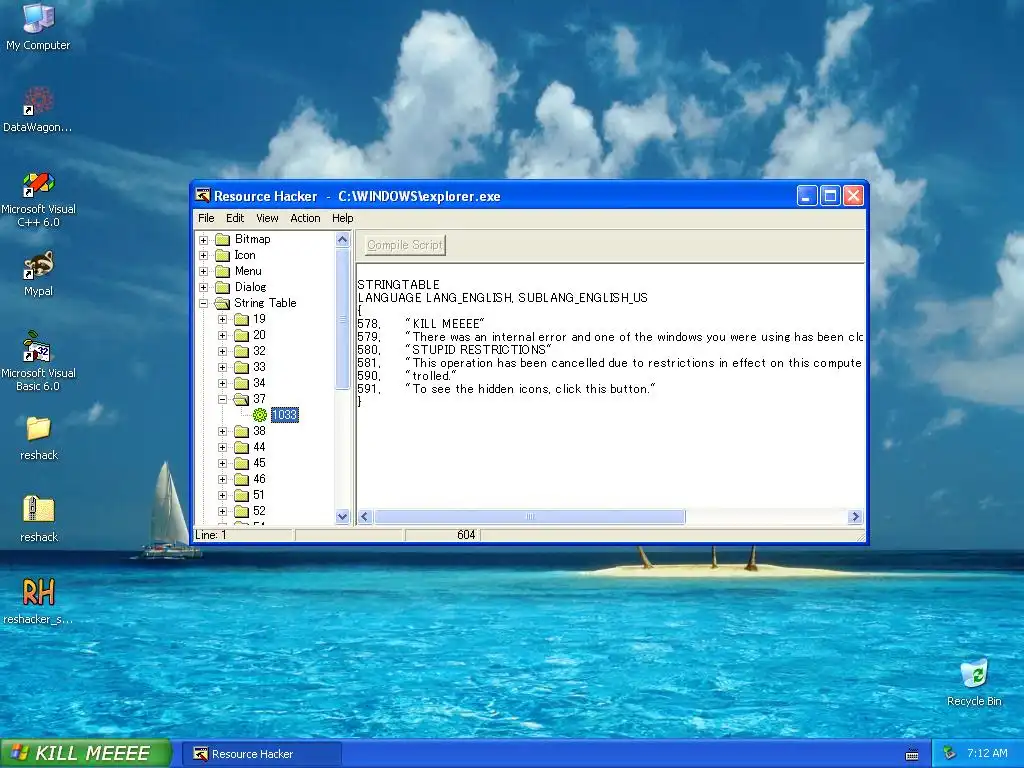Open the Edit menu

[235, 218]
